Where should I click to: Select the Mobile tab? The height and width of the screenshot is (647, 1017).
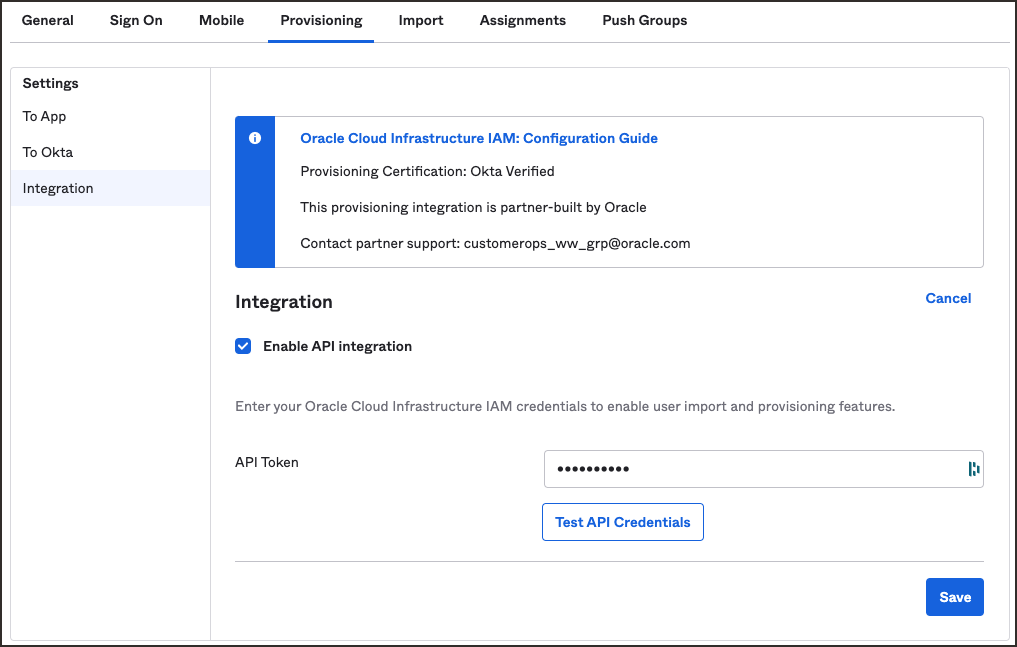pos(221,20)
